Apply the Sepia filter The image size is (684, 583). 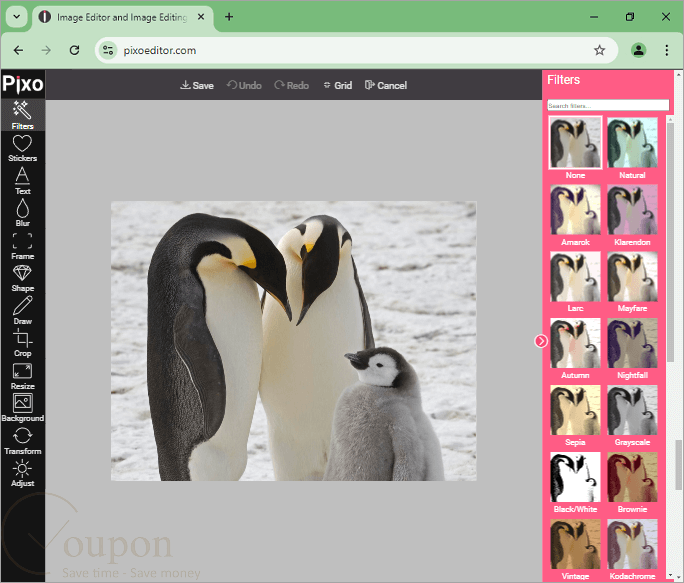[575, 410]
